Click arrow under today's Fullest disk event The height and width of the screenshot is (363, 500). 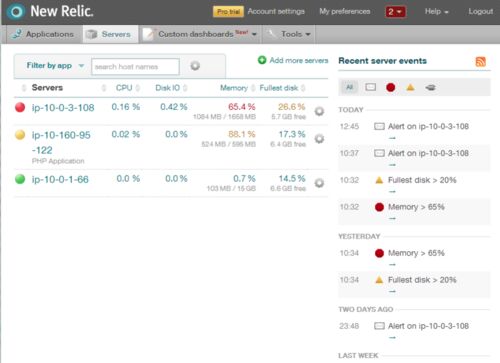pos(392,192)
